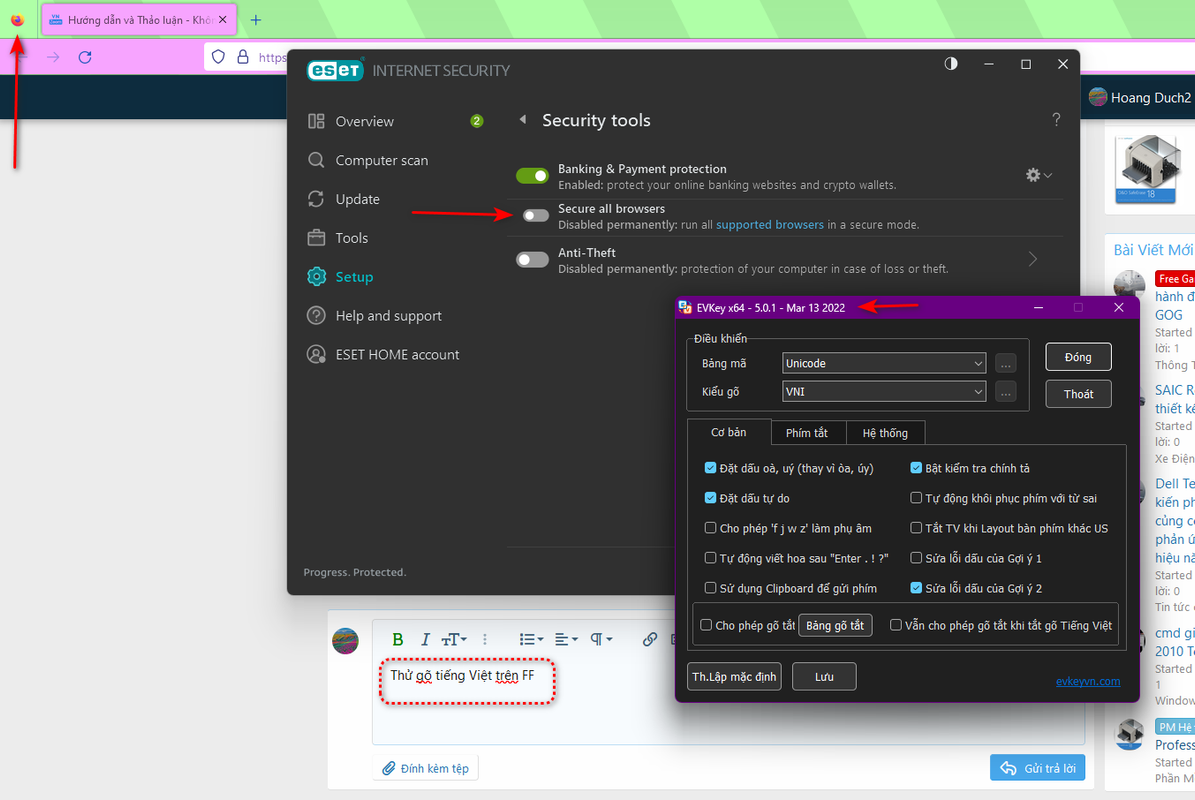The width and height of the screenshot is (1195, 800).
Task: Click the Firefox logo icon
Action: click(x=17, y=20)
